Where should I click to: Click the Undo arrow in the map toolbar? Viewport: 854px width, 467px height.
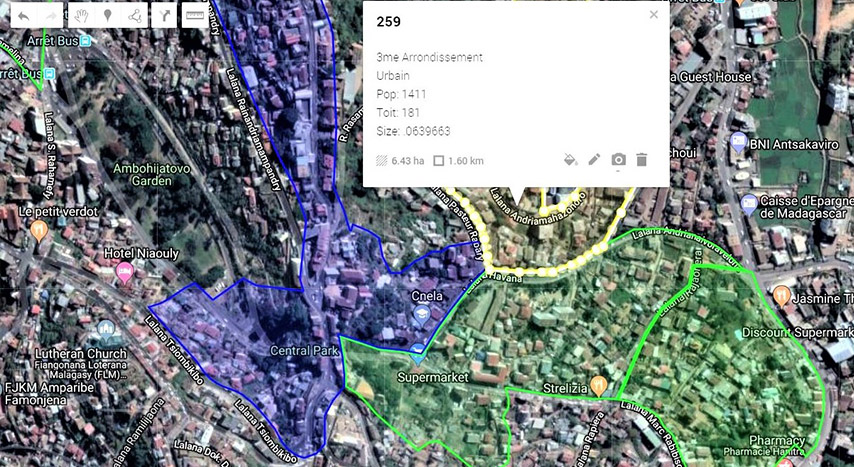point(22,16)
